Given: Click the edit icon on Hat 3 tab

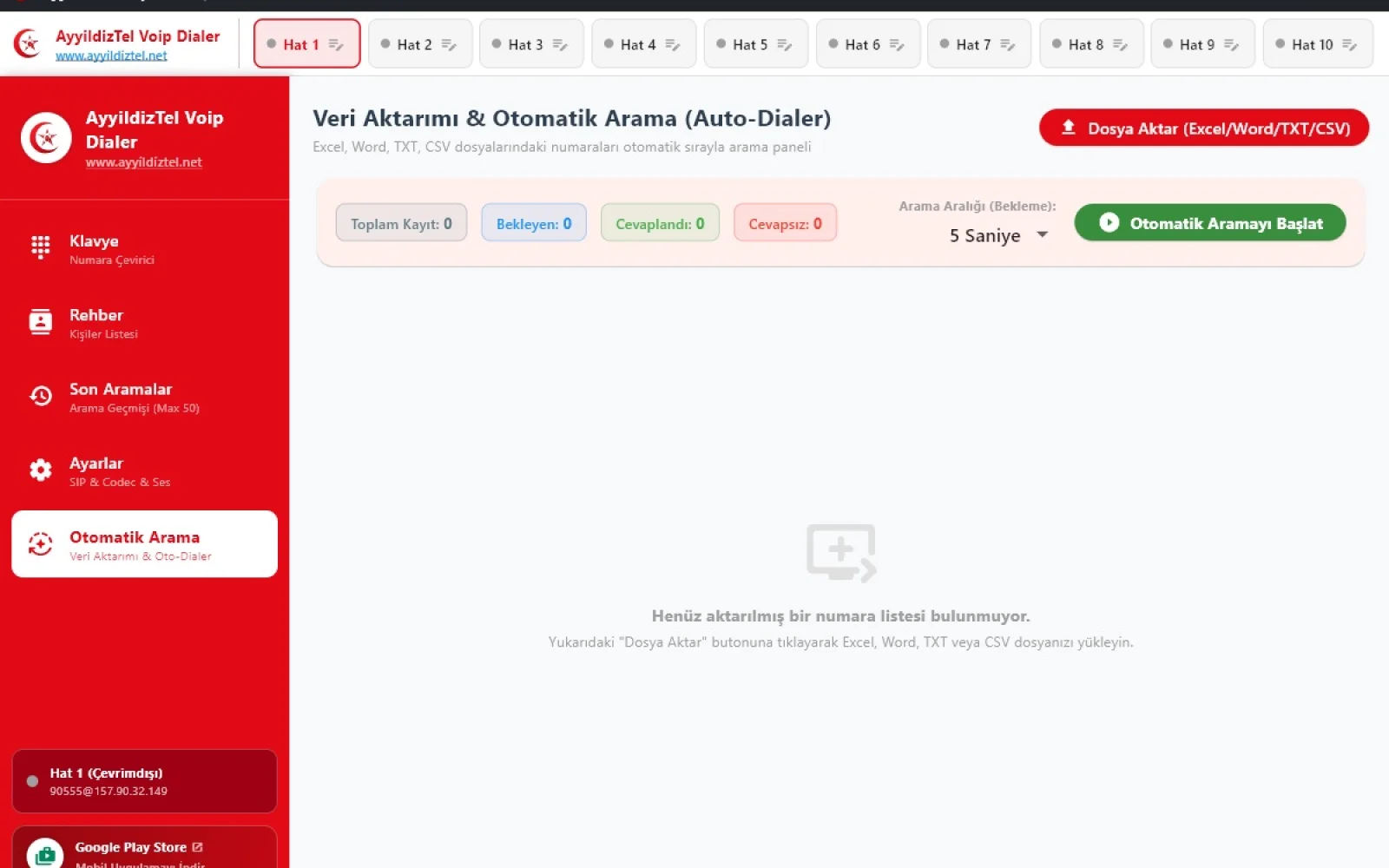Looking at the screenshot, I should (560, 45).
